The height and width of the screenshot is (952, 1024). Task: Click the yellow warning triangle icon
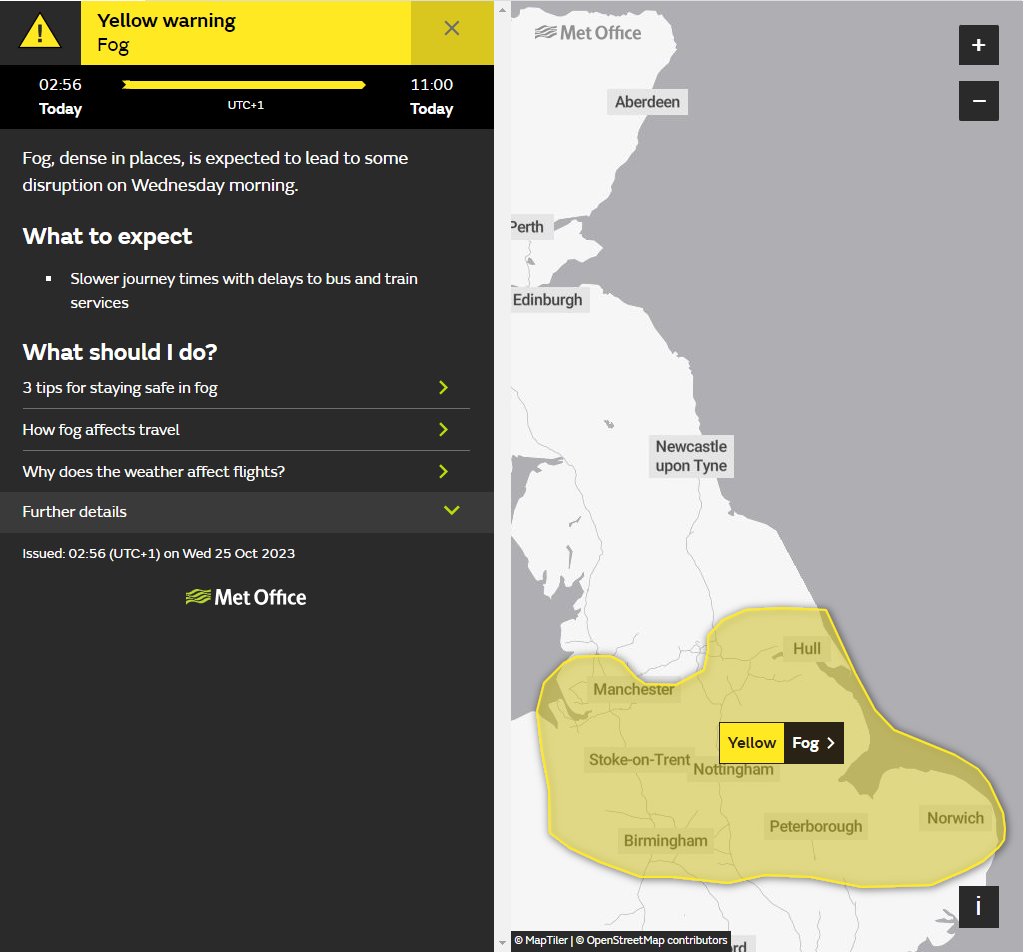40,32
